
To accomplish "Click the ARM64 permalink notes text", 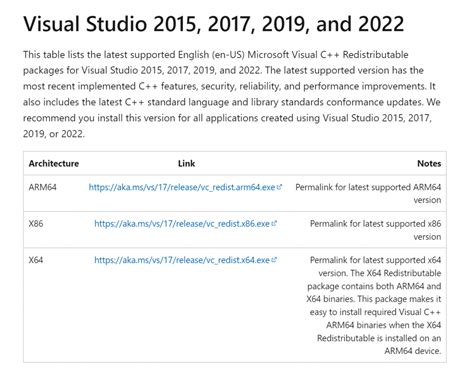I will pos(368,194).
